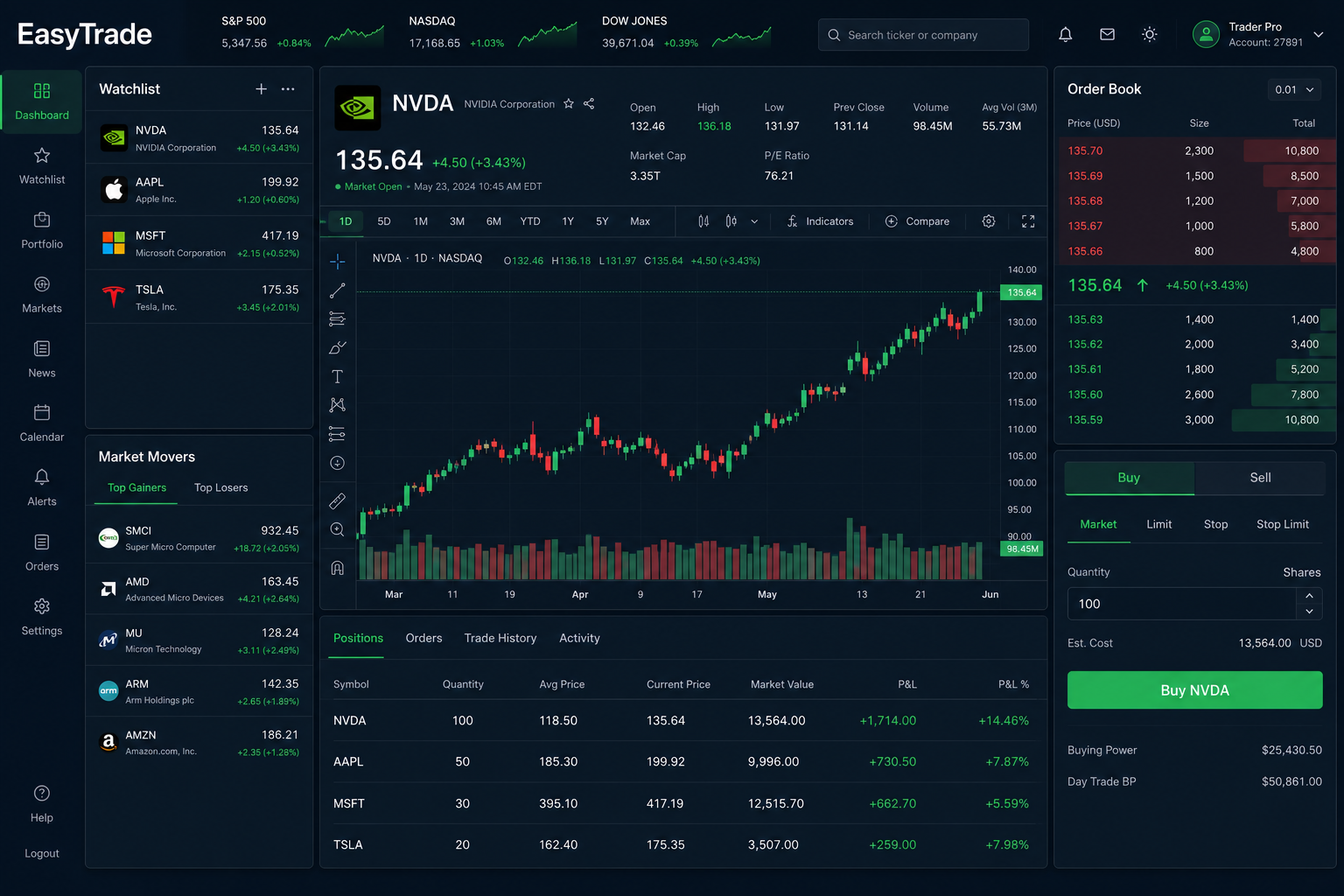
Task: Add a symbol with the Watchlist plus icon
Action: (x=261, y=89)
